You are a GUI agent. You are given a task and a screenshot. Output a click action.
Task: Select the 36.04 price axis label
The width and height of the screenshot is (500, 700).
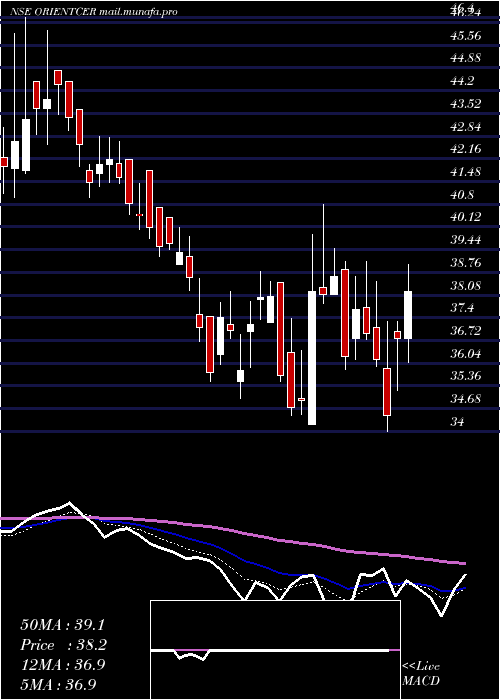(466, 354)
